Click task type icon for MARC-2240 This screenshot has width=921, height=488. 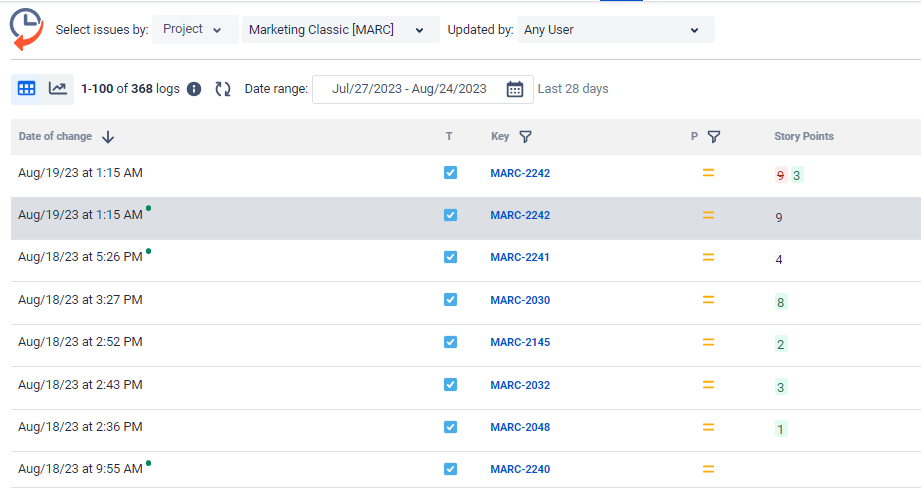pos(451,469)
